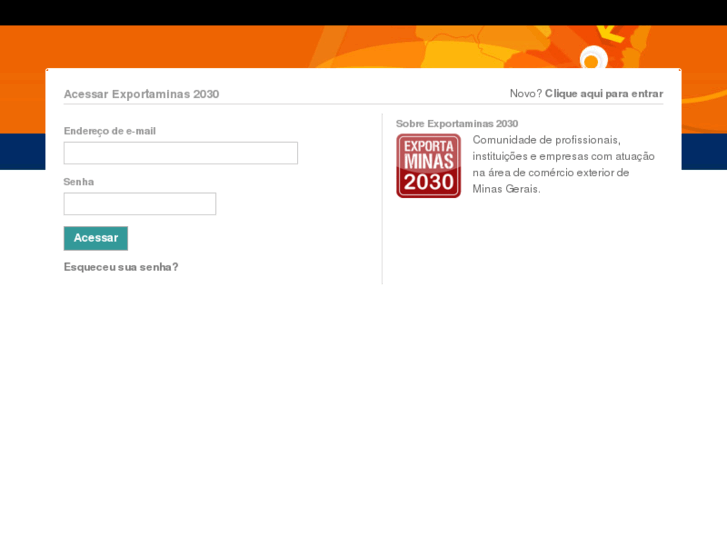
Task: Click the Endereço de e-mail label
Action: 110,131
